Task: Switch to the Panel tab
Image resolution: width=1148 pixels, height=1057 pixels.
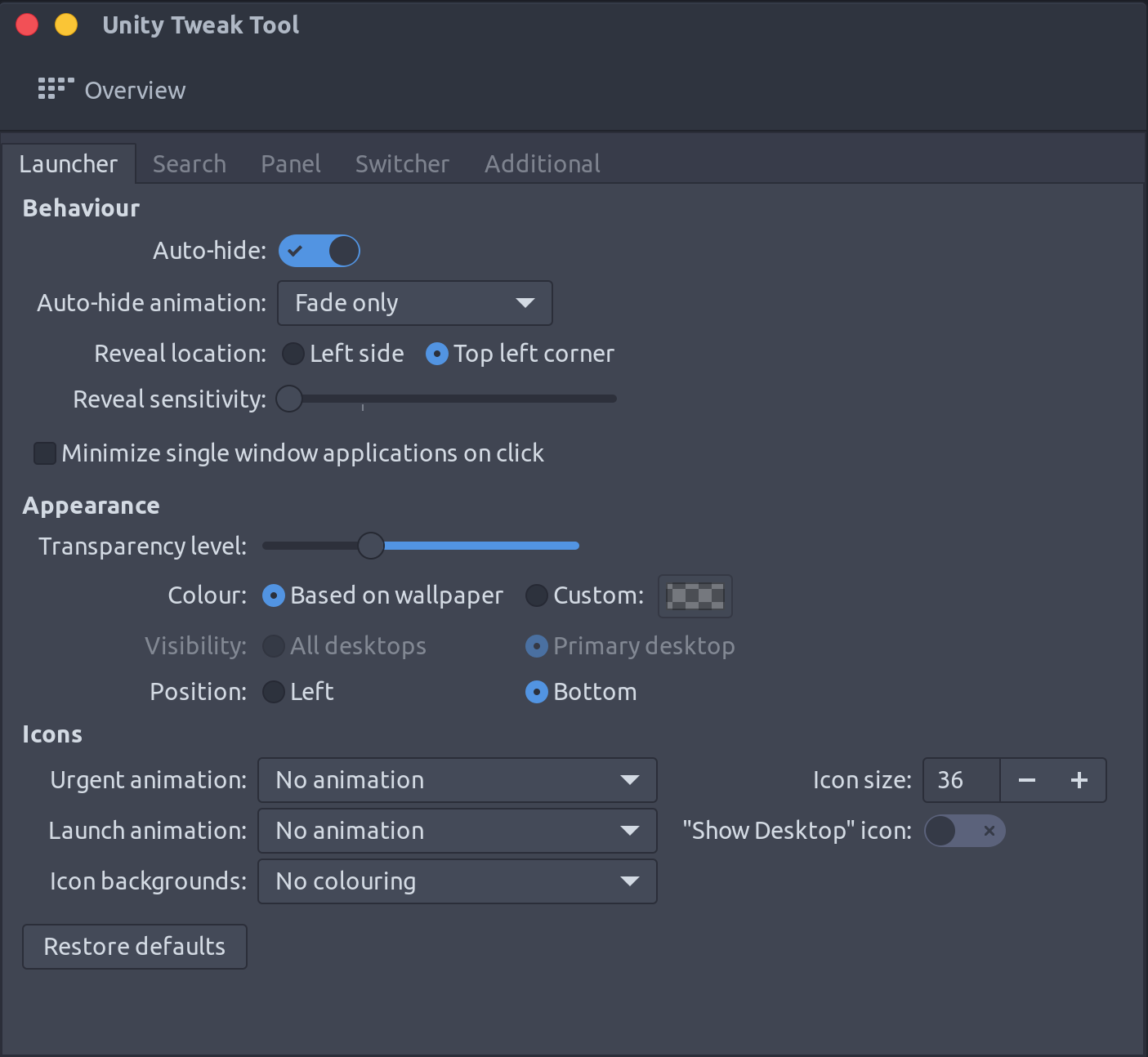Action: (x=291, y=164)
